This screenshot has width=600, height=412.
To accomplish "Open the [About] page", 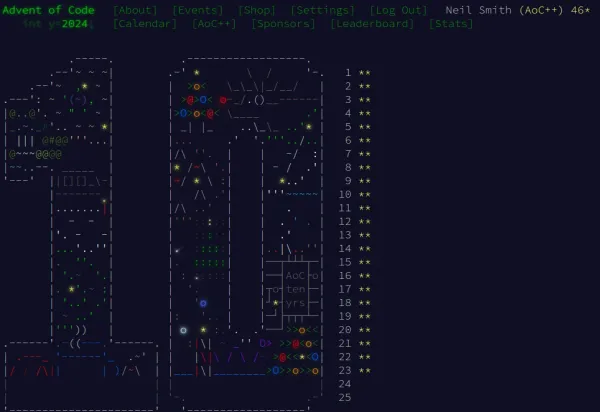I will pyautogui.click(x=135, y=10).
